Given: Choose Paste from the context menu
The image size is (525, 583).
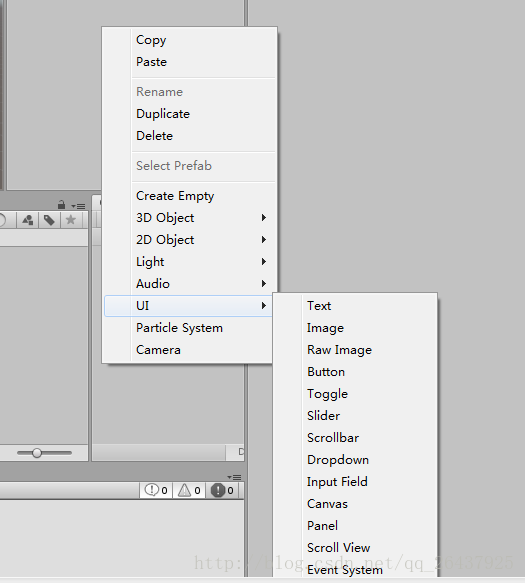Looking at the screenshot, I should tap(190, 62).
